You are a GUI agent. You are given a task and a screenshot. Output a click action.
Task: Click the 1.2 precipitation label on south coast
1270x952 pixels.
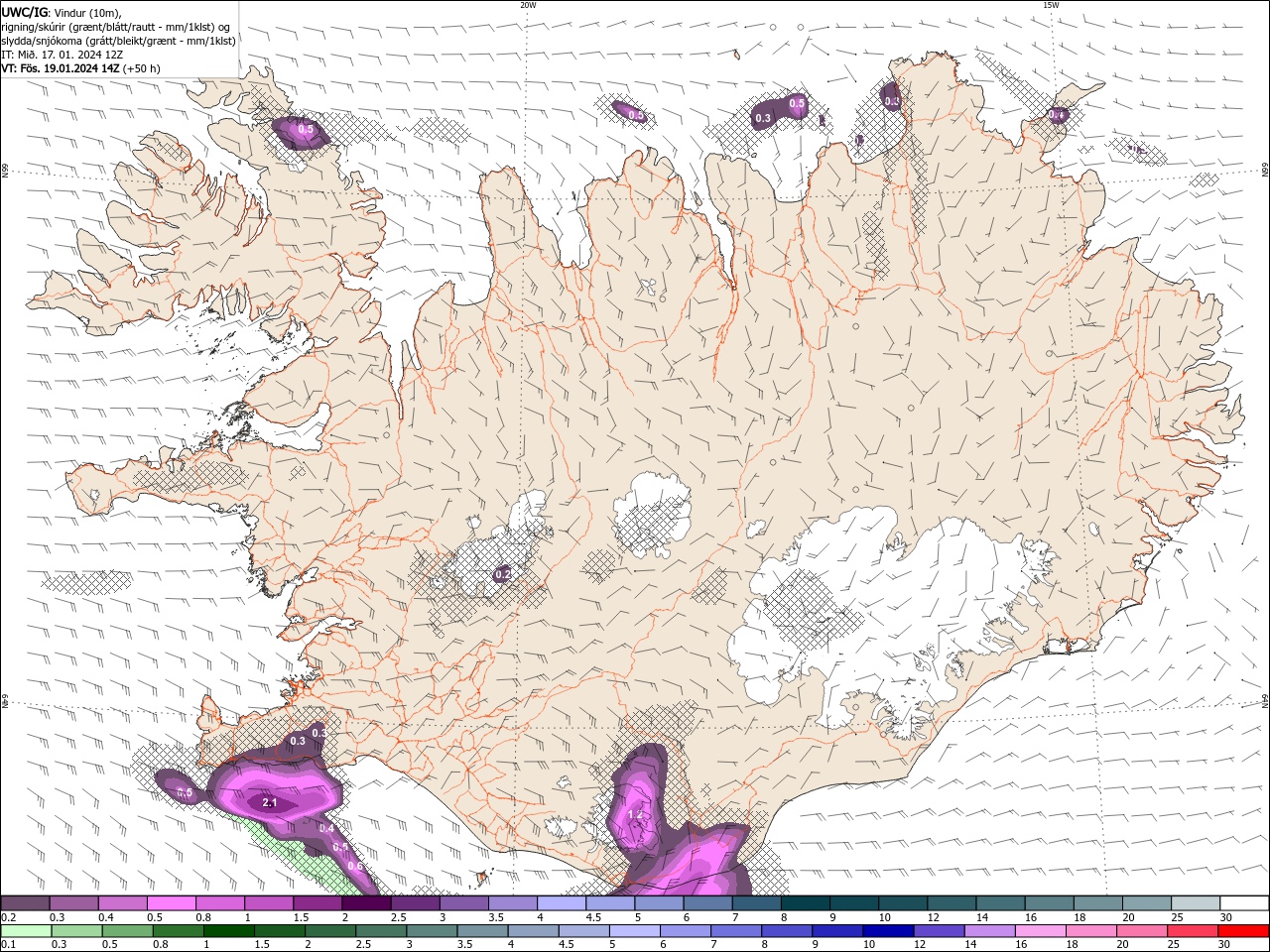click(x=636, y=815)
